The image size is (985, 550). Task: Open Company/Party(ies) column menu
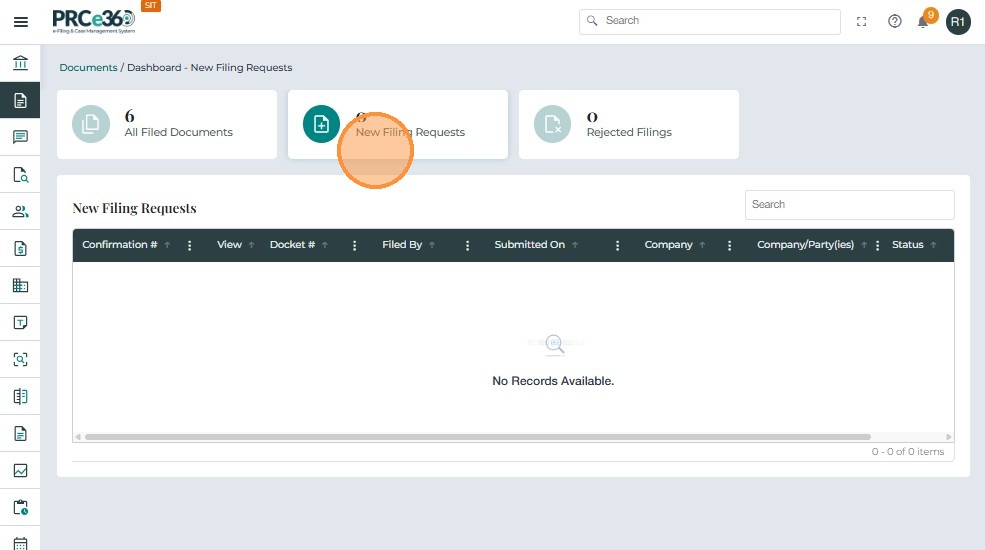pyautogui.click(x=877, y=245)
